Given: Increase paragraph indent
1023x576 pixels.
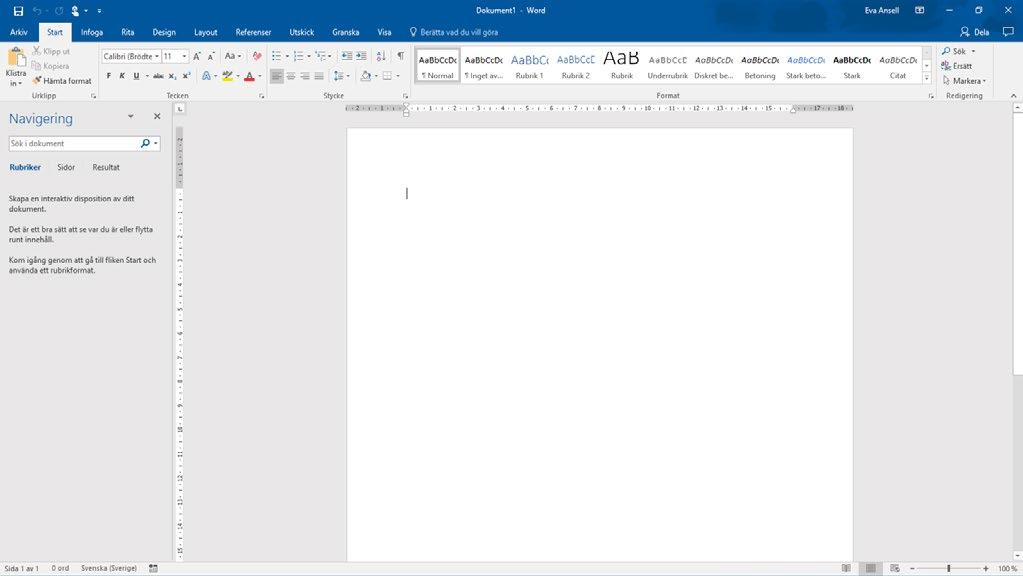Looking at the screenshot, I should 361,56.
